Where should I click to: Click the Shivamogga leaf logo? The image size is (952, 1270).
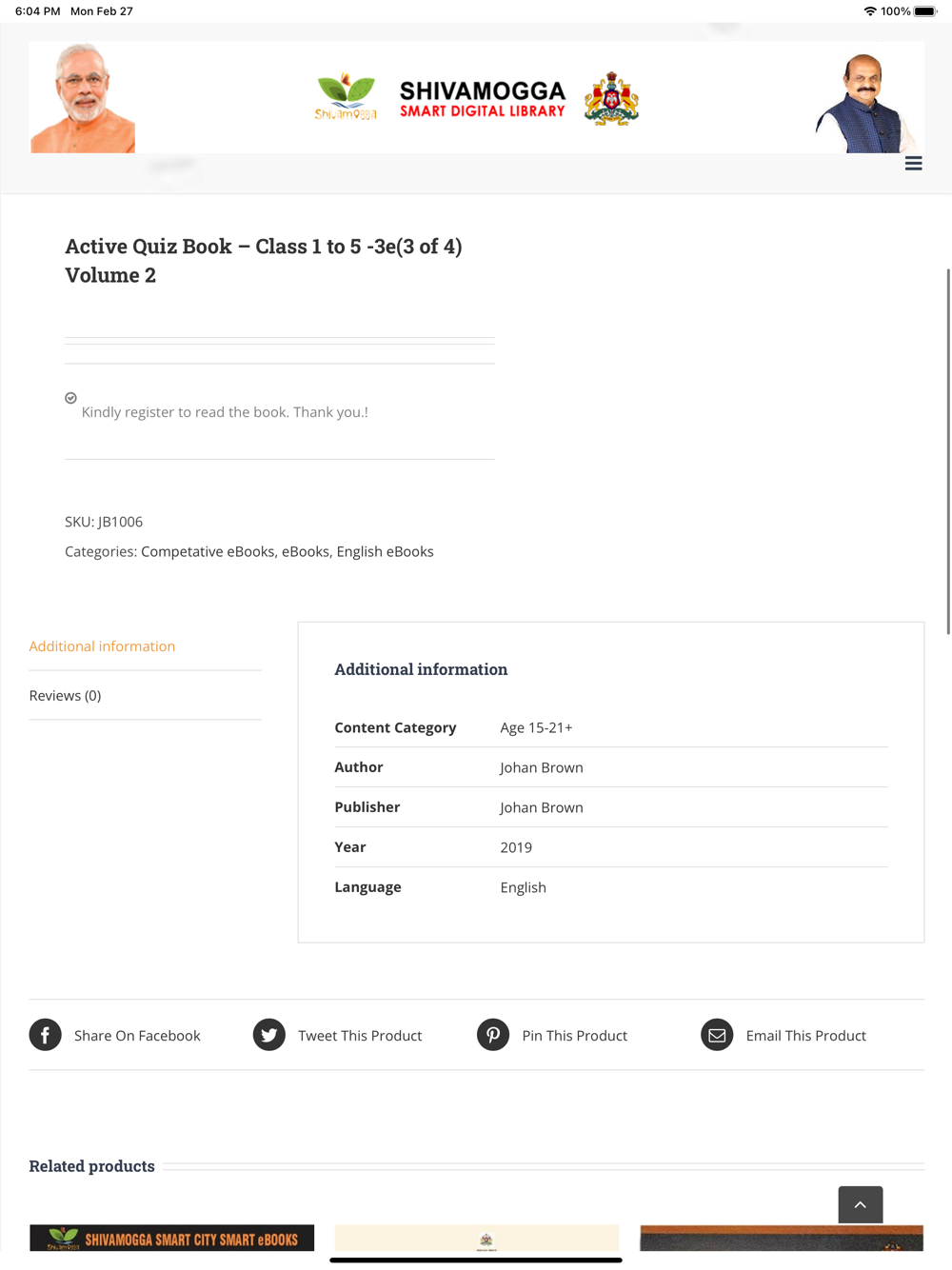346,97
